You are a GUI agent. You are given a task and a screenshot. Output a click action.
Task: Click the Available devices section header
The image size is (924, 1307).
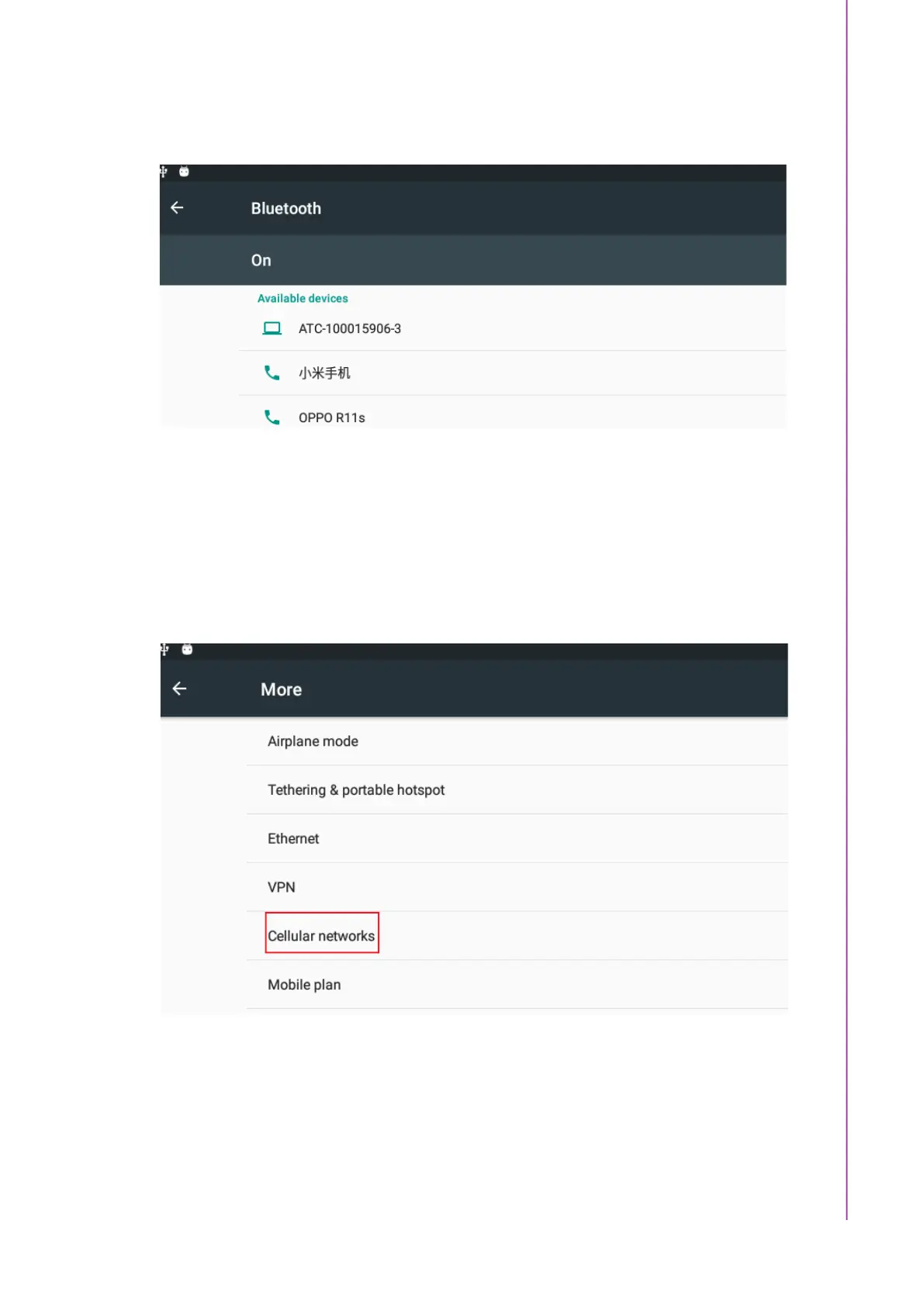pos(303,299)
